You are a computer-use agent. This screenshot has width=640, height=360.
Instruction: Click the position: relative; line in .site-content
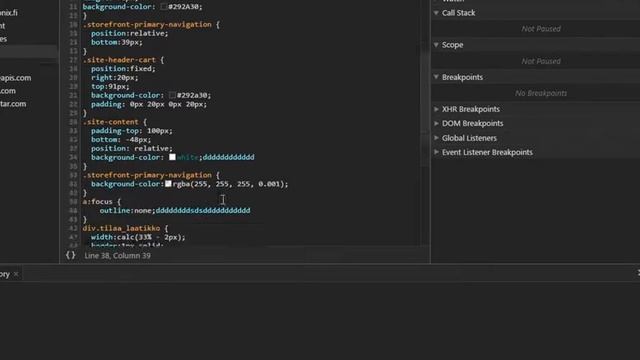(132, 149)
